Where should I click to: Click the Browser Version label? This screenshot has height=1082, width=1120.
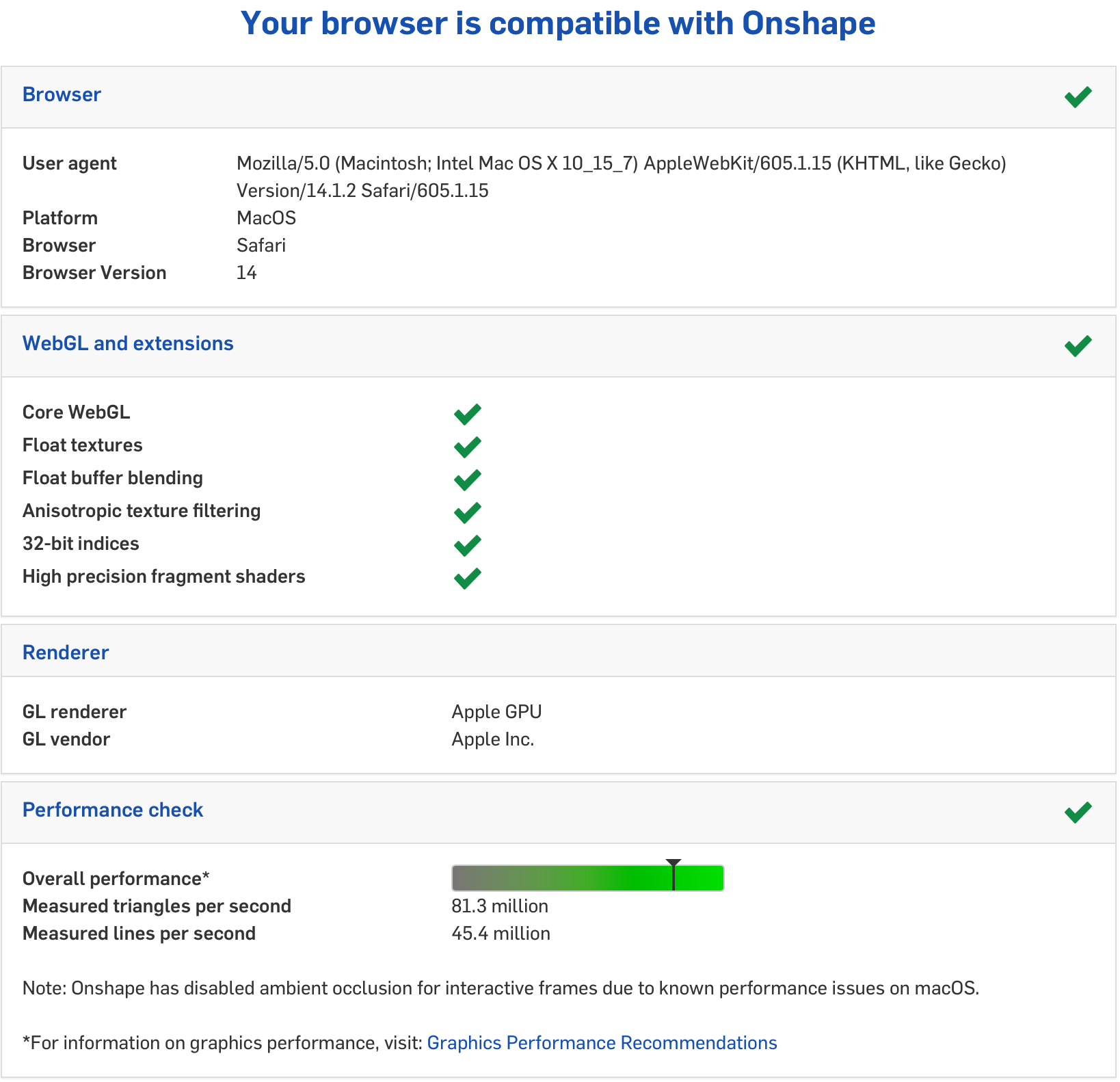[x=94, y=273]
